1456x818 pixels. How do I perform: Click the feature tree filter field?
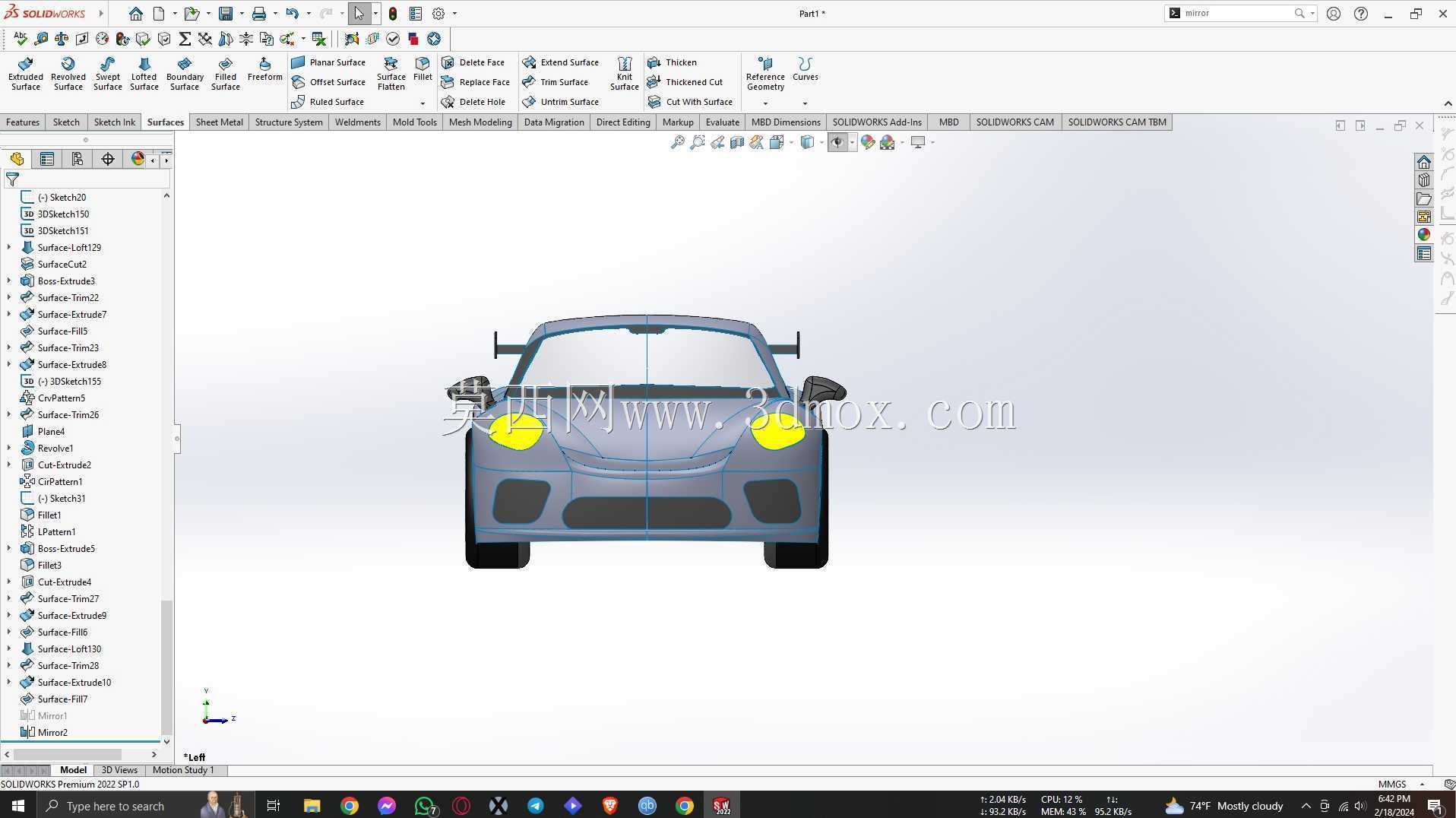pos(87,179)
